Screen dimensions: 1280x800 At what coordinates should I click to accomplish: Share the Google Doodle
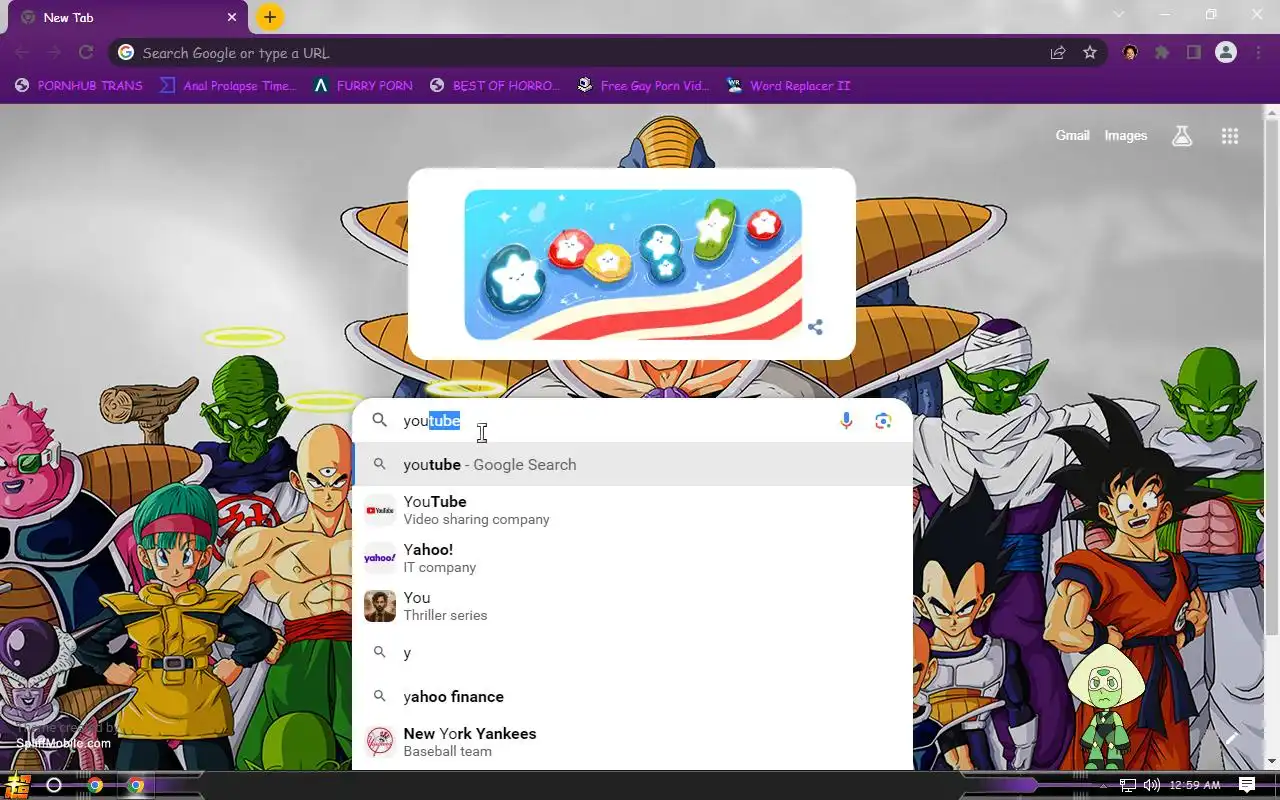point(816,327)
